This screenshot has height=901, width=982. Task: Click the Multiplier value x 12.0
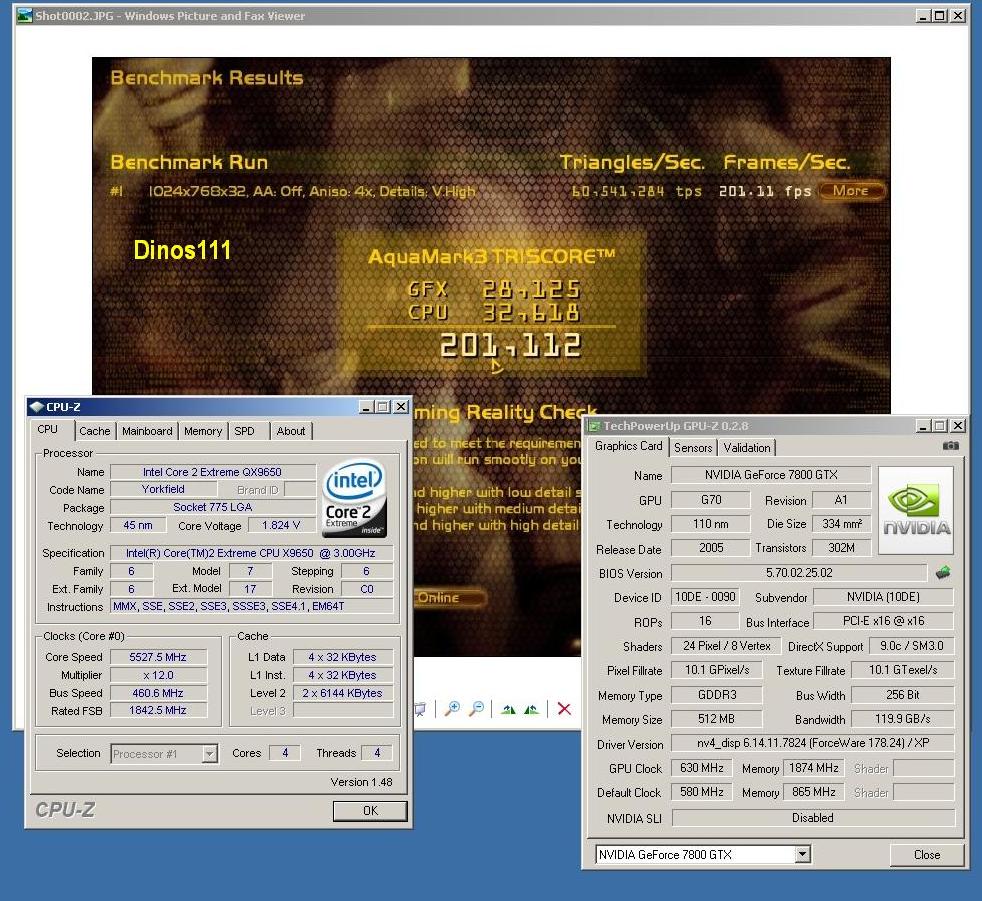tap(158, 675)
